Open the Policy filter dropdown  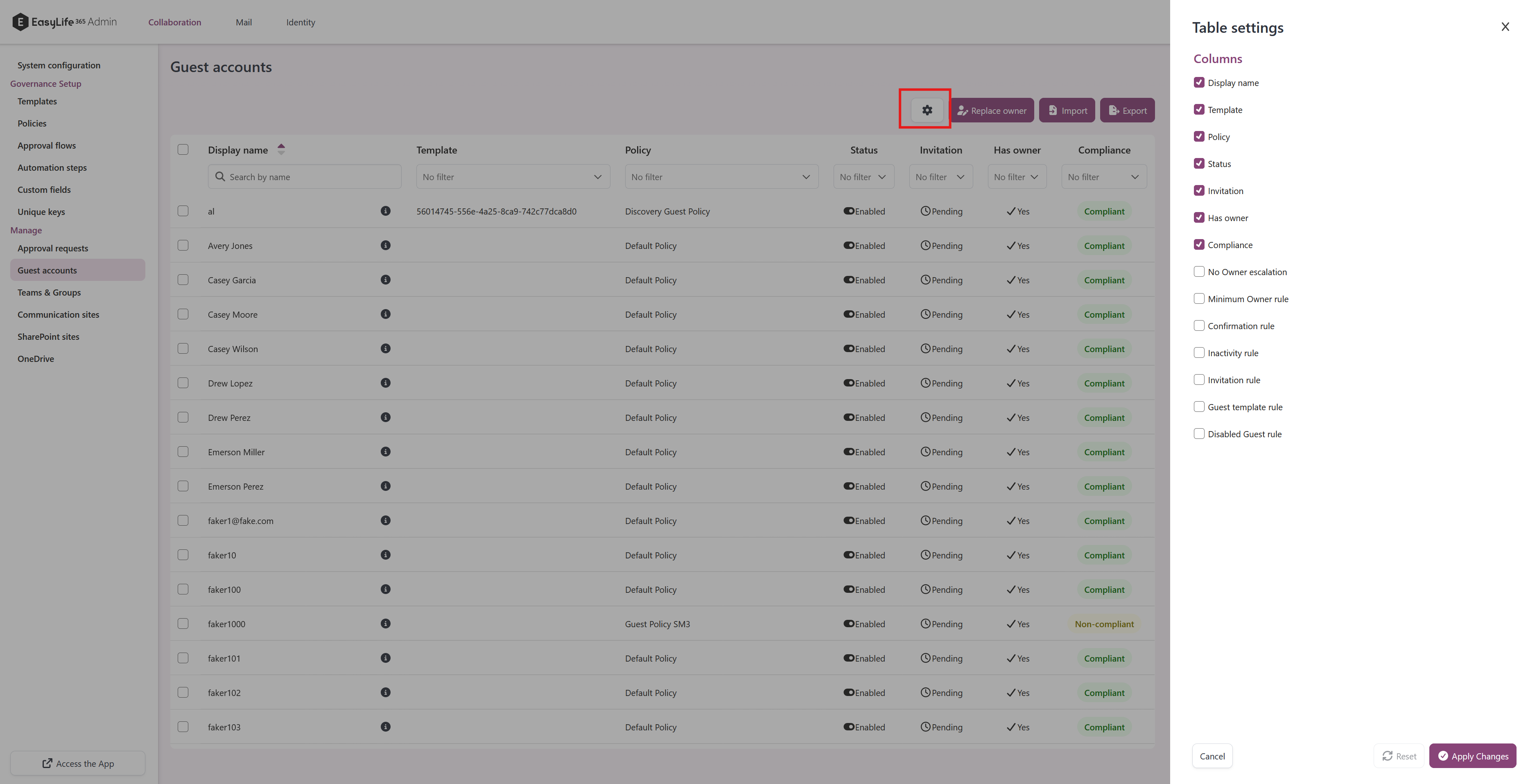point(721,176)
